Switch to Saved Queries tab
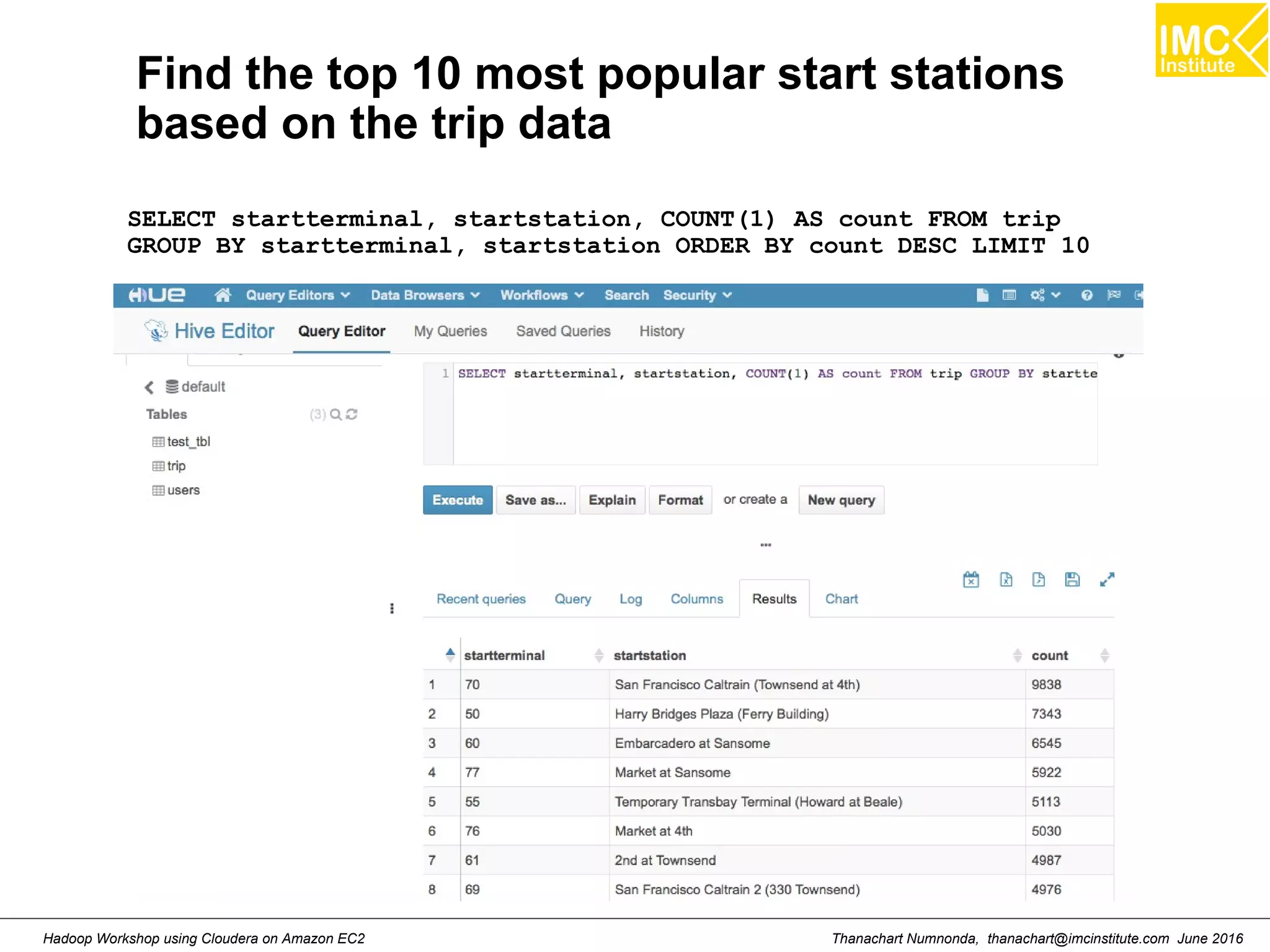 click(x=563, y=332)
